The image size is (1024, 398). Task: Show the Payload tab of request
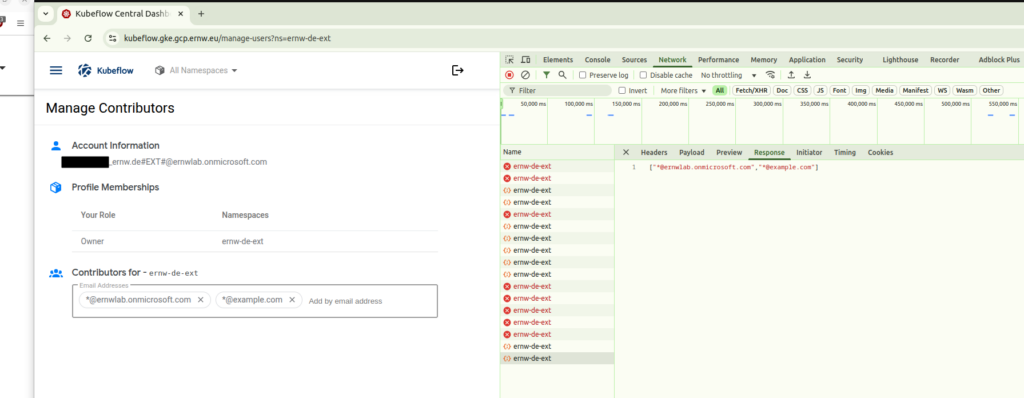[692, 152]
